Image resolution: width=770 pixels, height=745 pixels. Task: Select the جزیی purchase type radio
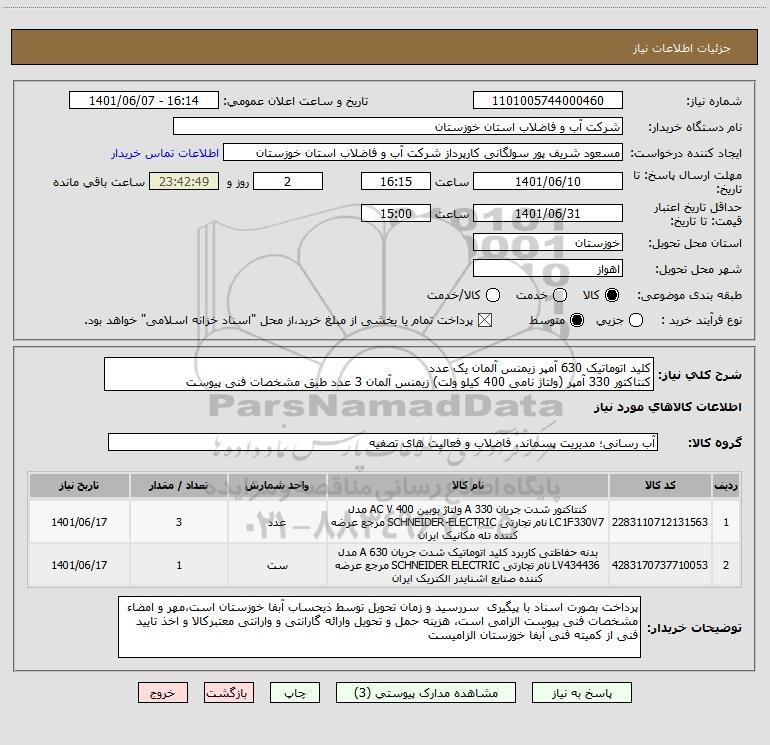click(635, 321)
